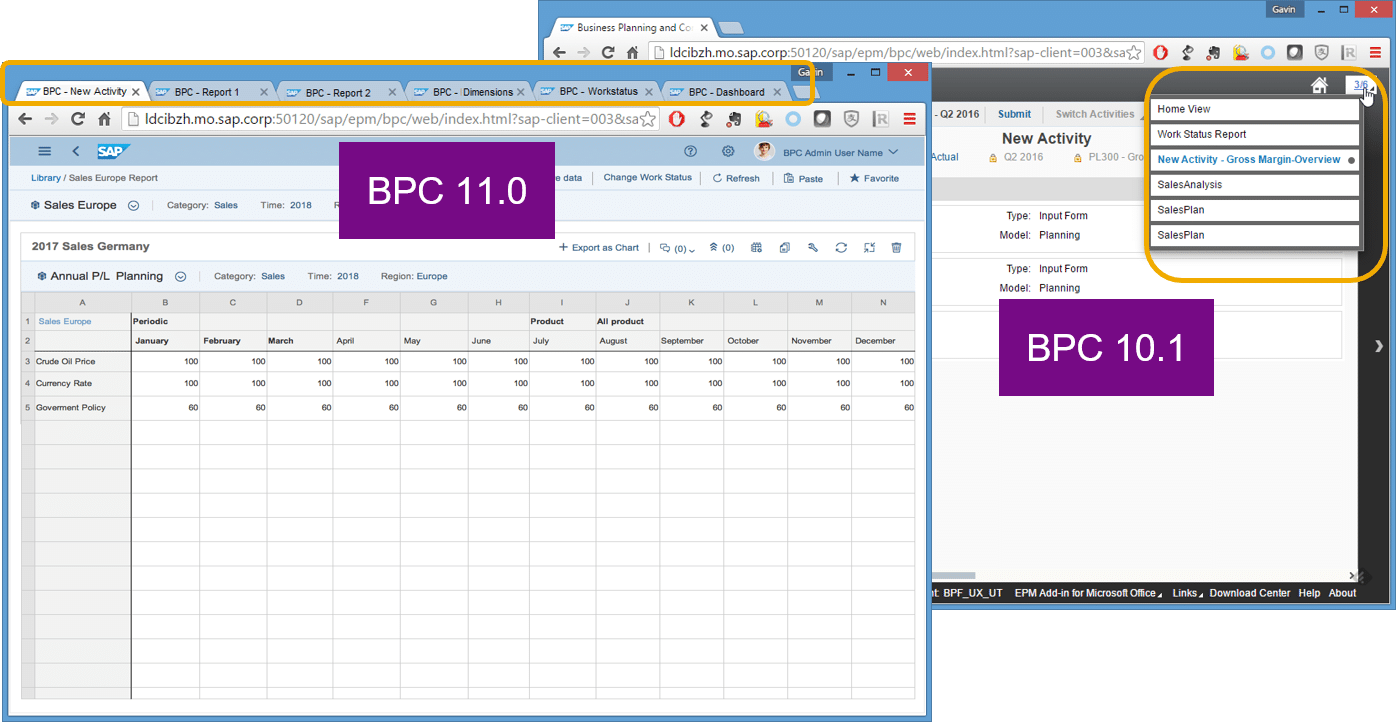Click the Refresh button in the action bar
The width and height of the screenshot is (1396, 722).
pyautogui.click(x=735, y=178)
